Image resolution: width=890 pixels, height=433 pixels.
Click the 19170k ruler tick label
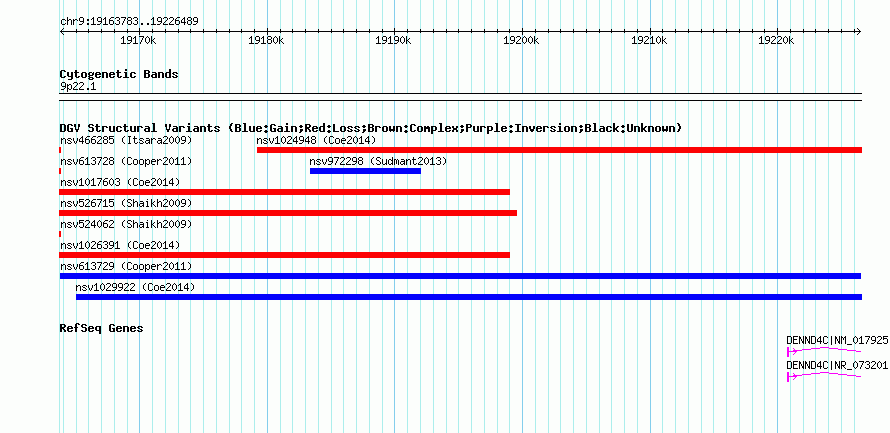point(138,41)
